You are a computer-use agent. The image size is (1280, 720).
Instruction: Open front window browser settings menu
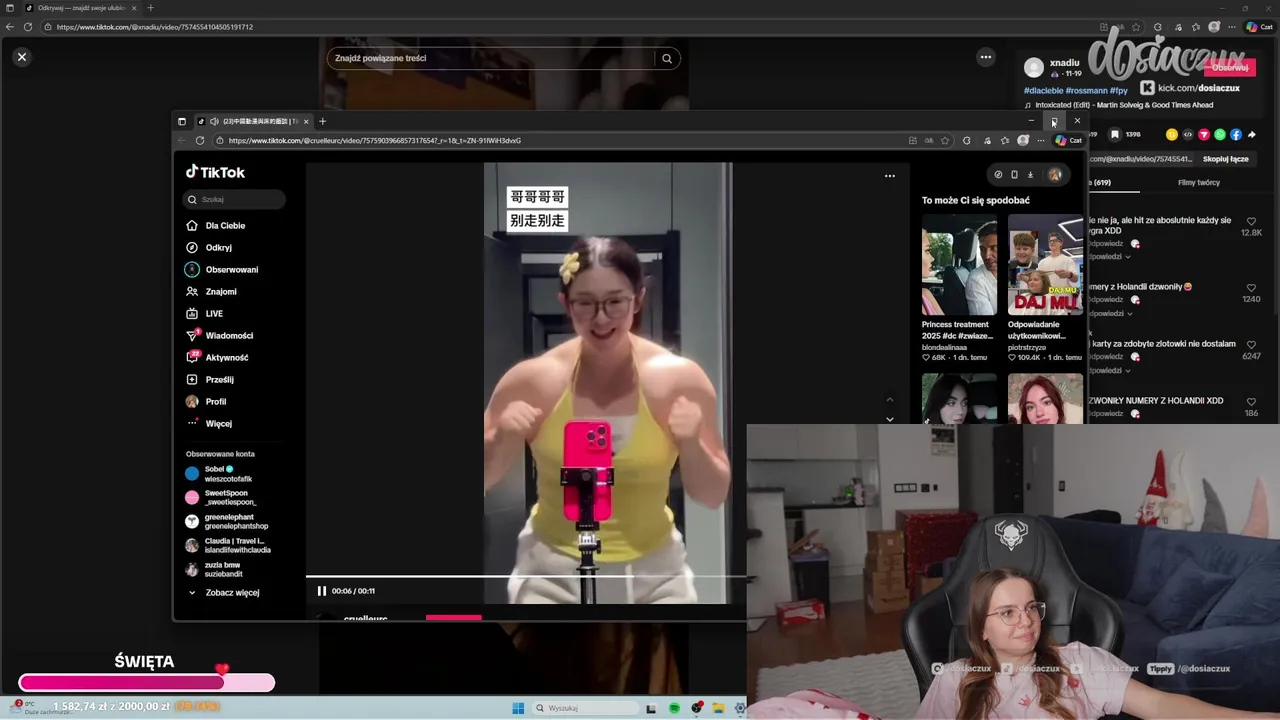coord(1041,141)
